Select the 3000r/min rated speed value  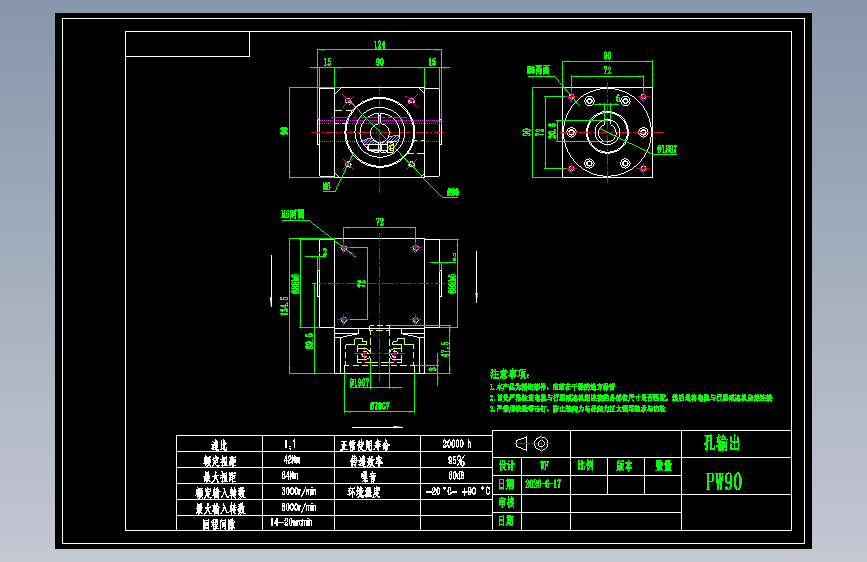click(x=299, y=491)
